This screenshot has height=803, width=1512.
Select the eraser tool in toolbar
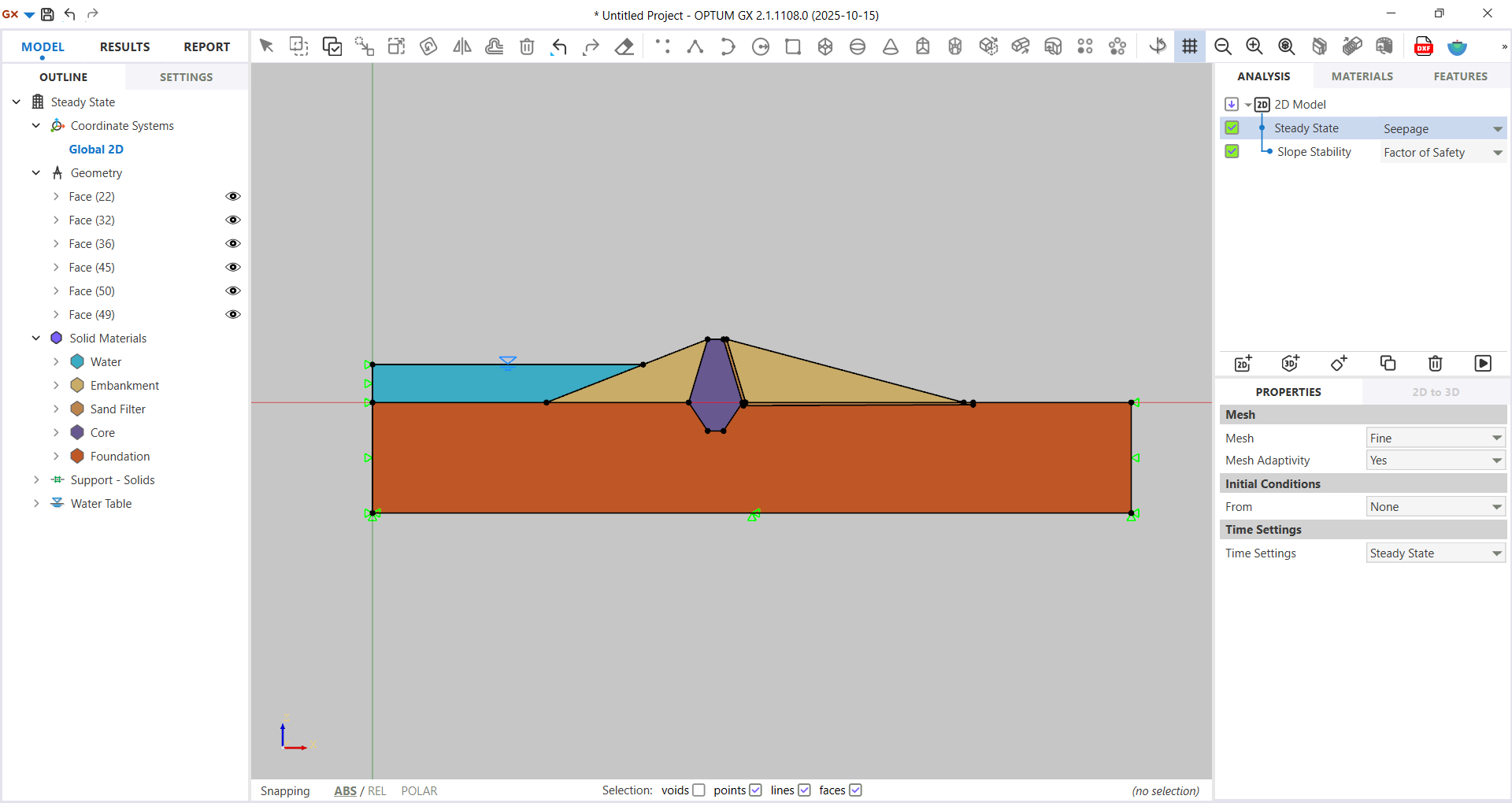tap(624, 46)
